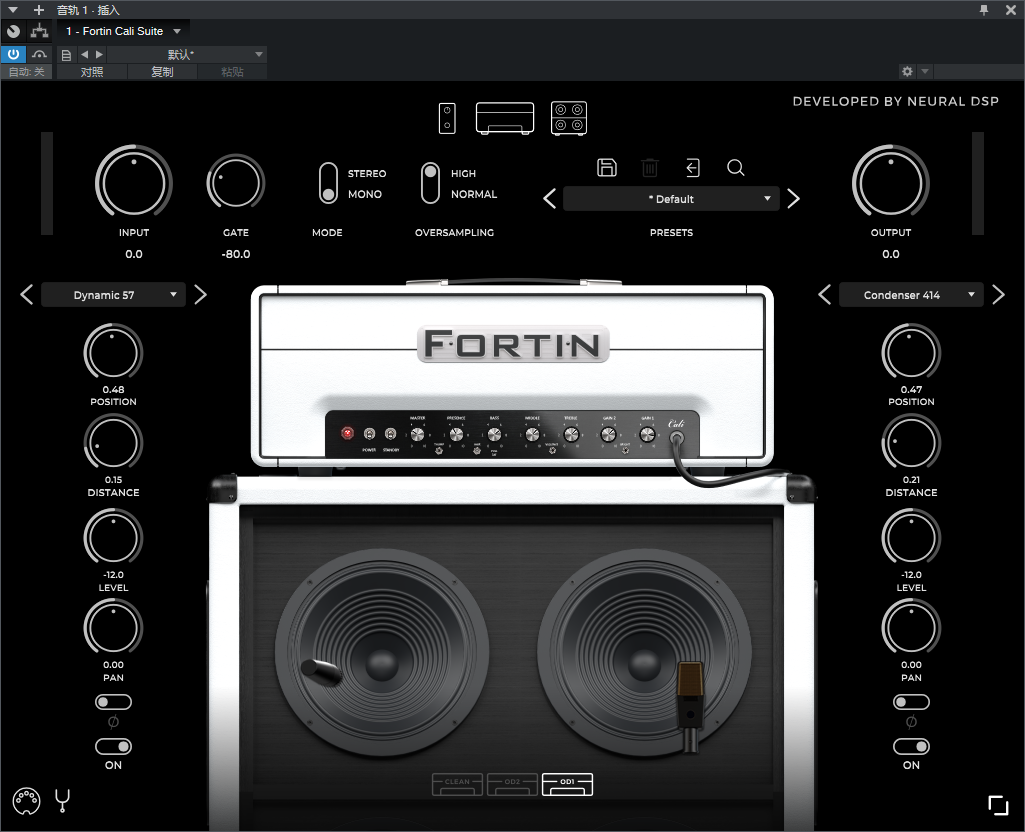Open the cabinet section icon
The height and width of the screenshot is (832, 1025).
pyautogui.click(x=569, y=118)
